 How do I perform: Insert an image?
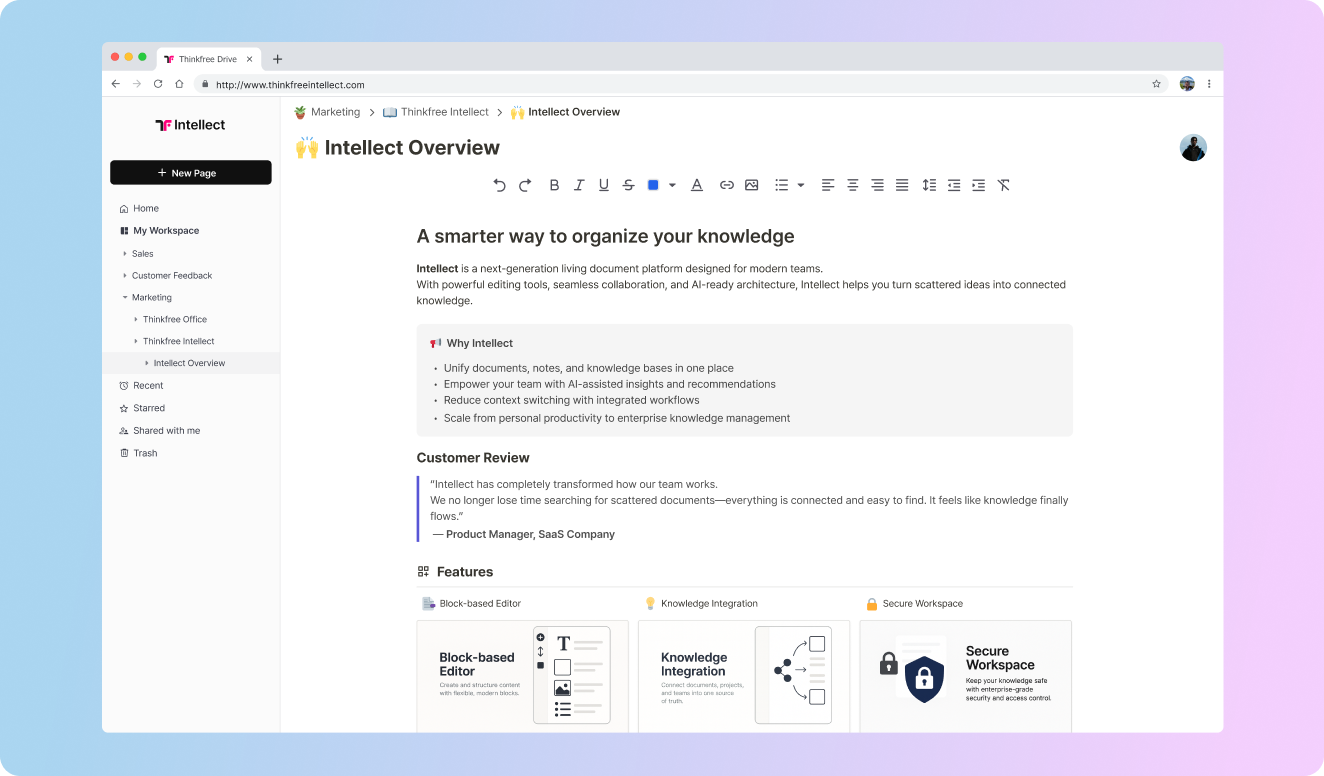752,185
